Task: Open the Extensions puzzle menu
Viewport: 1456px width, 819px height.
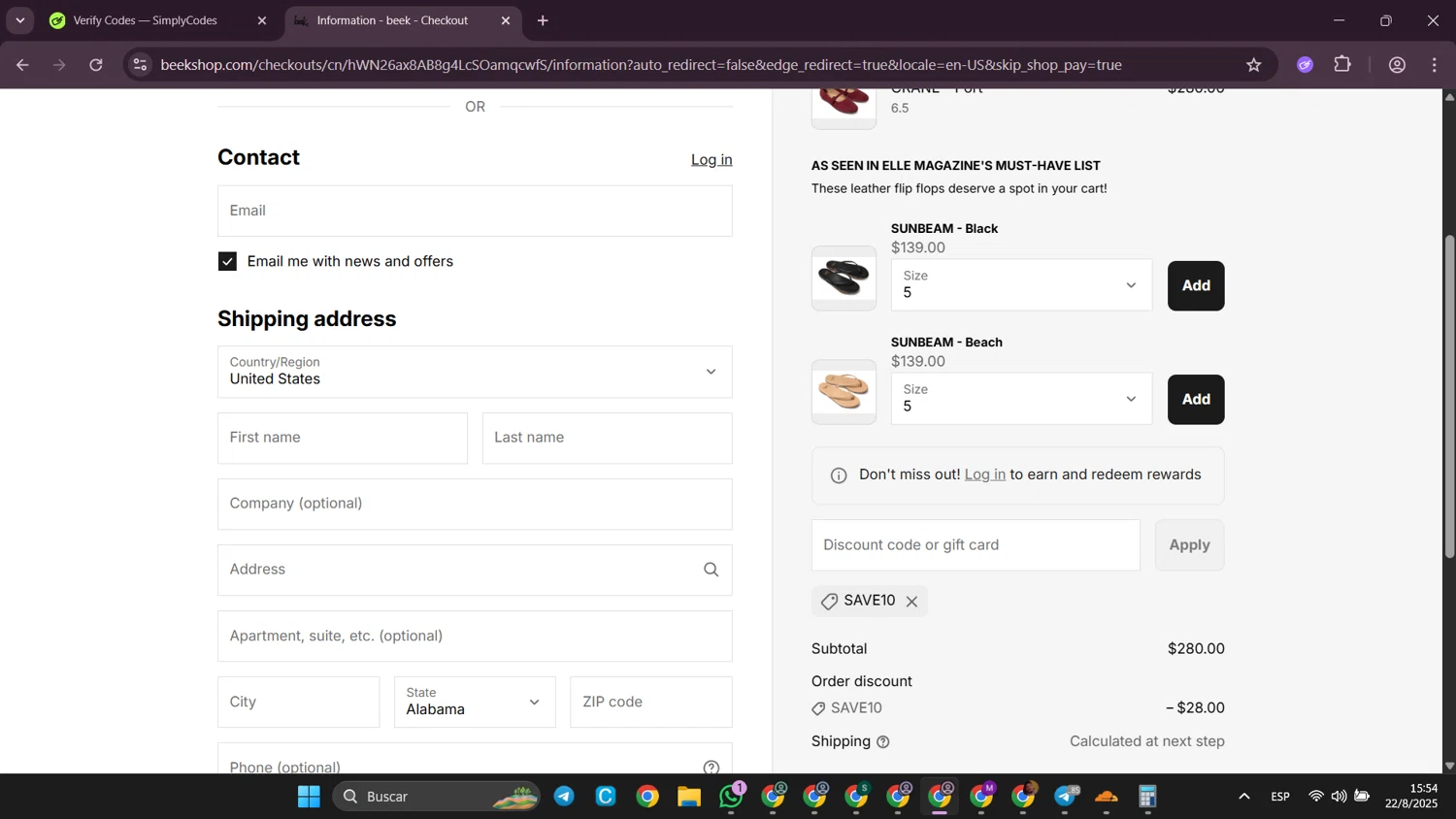Action: (x=1343, y=65)
